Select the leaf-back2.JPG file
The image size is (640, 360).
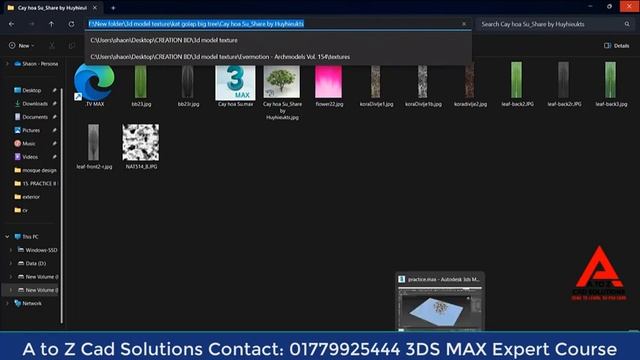pyautogui.click(x=517, y=85)
